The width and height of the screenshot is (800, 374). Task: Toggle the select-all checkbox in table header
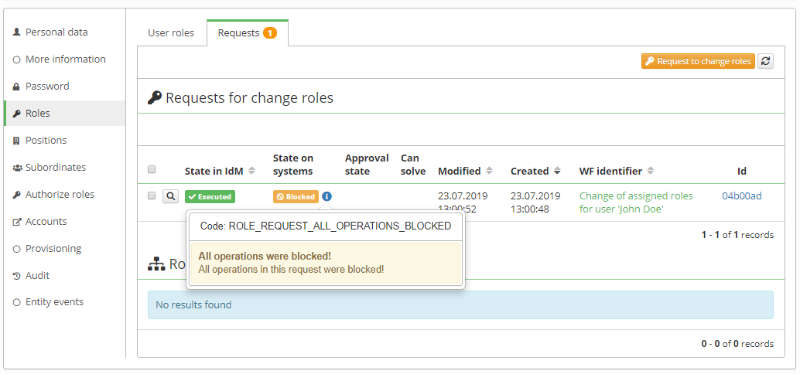click(x=152, y=169)
